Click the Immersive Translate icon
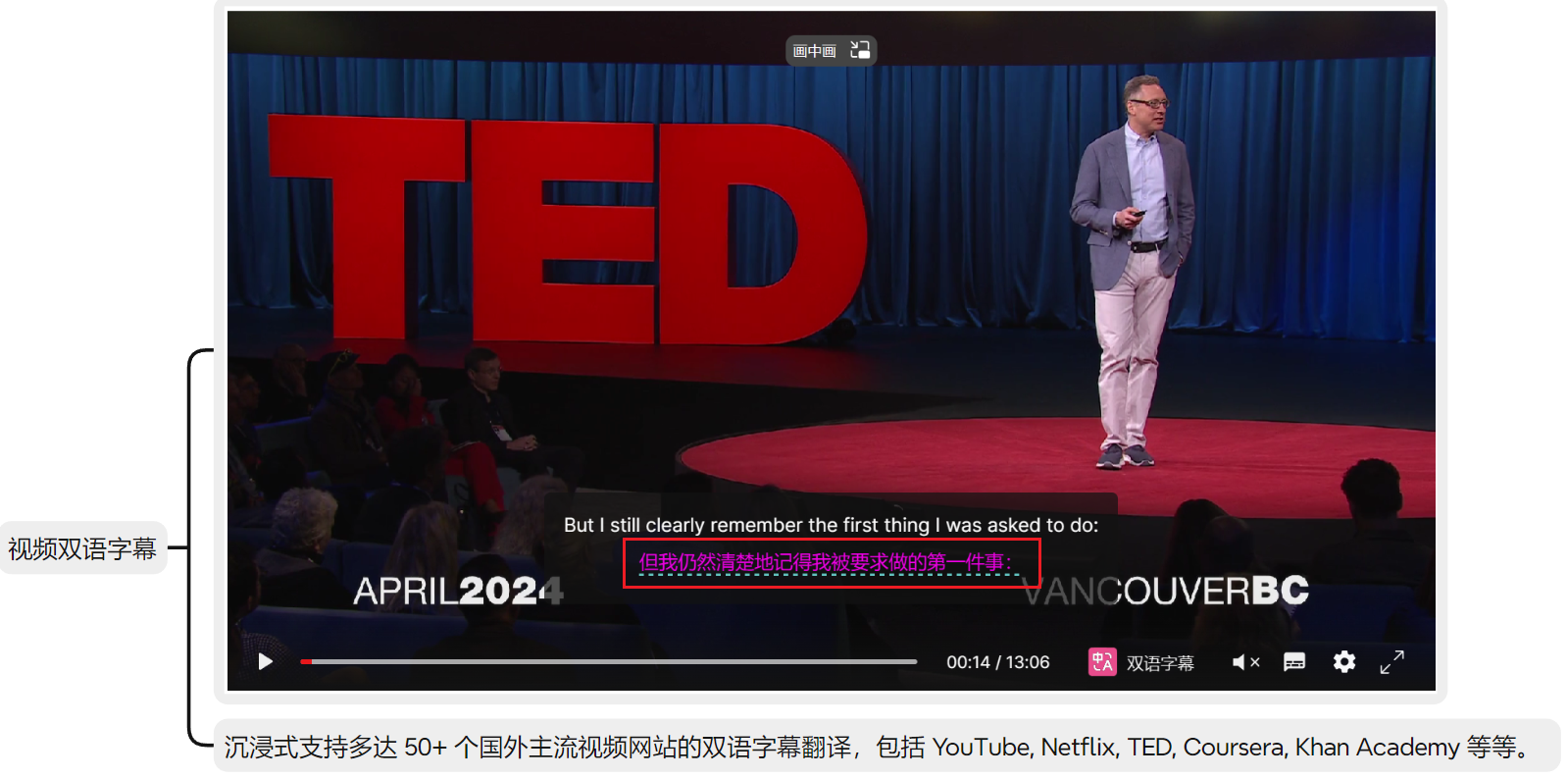 [1102, 662]
